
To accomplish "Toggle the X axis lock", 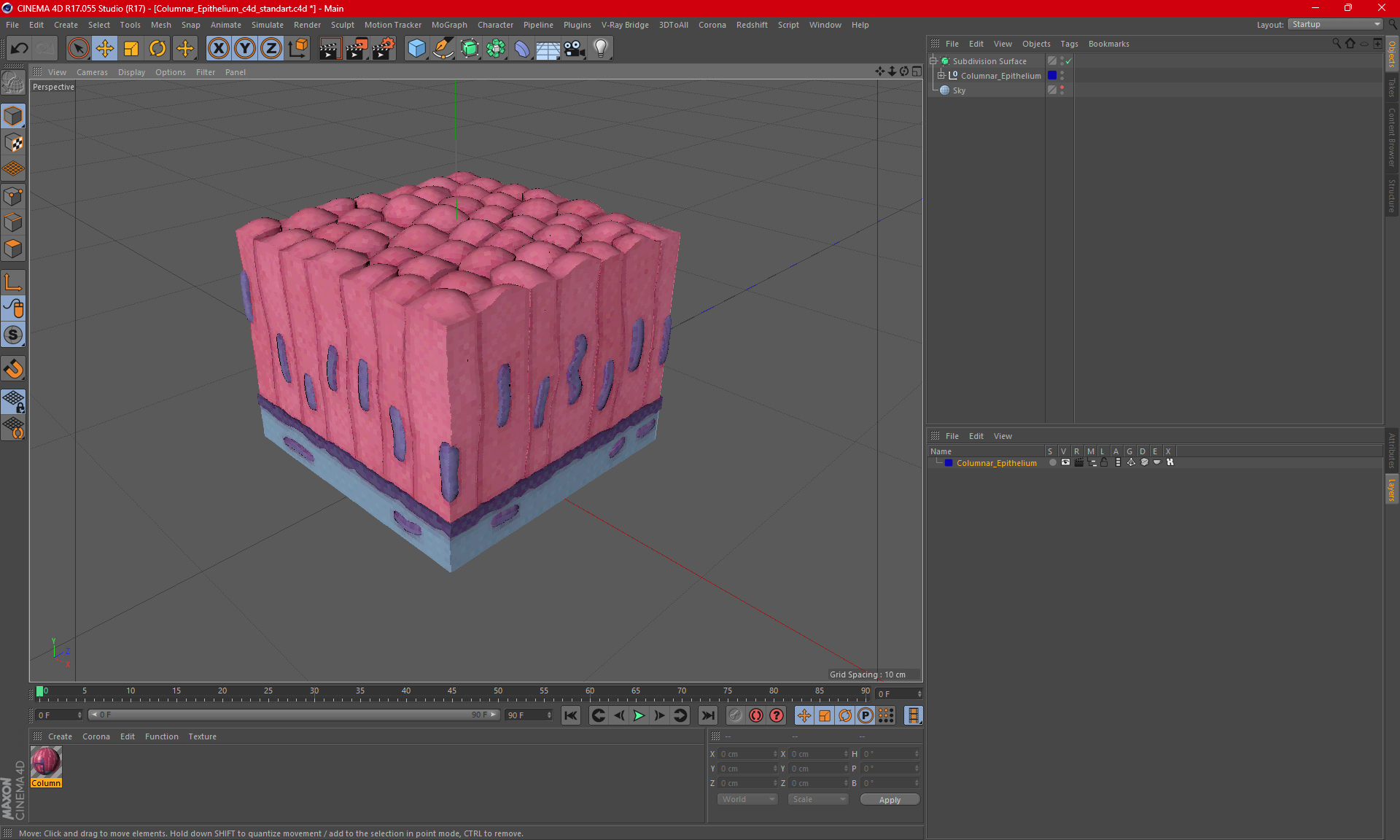I will [x=218, y=49].
